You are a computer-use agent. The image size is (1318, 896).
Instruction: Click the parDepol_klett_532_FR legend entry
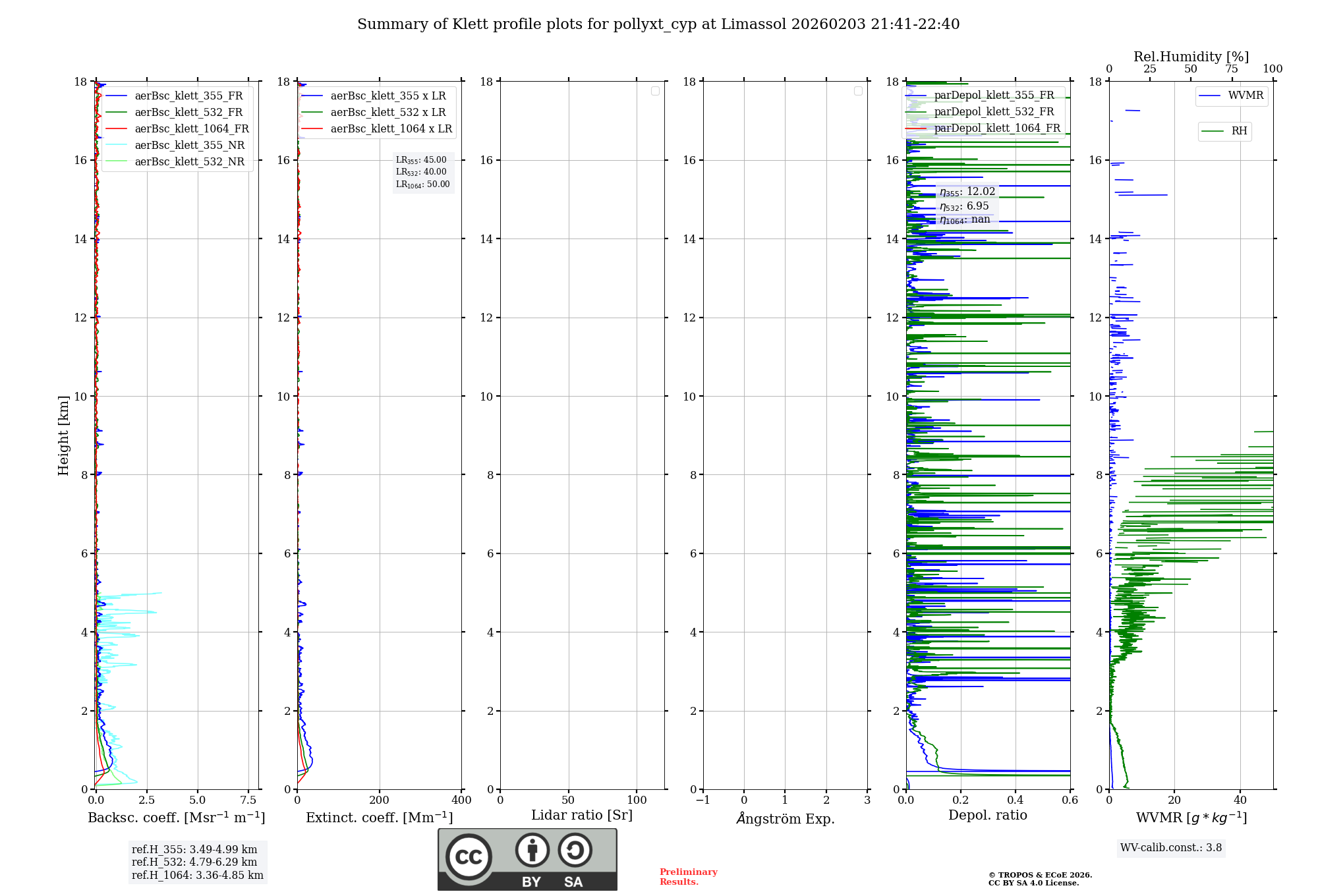994,112
